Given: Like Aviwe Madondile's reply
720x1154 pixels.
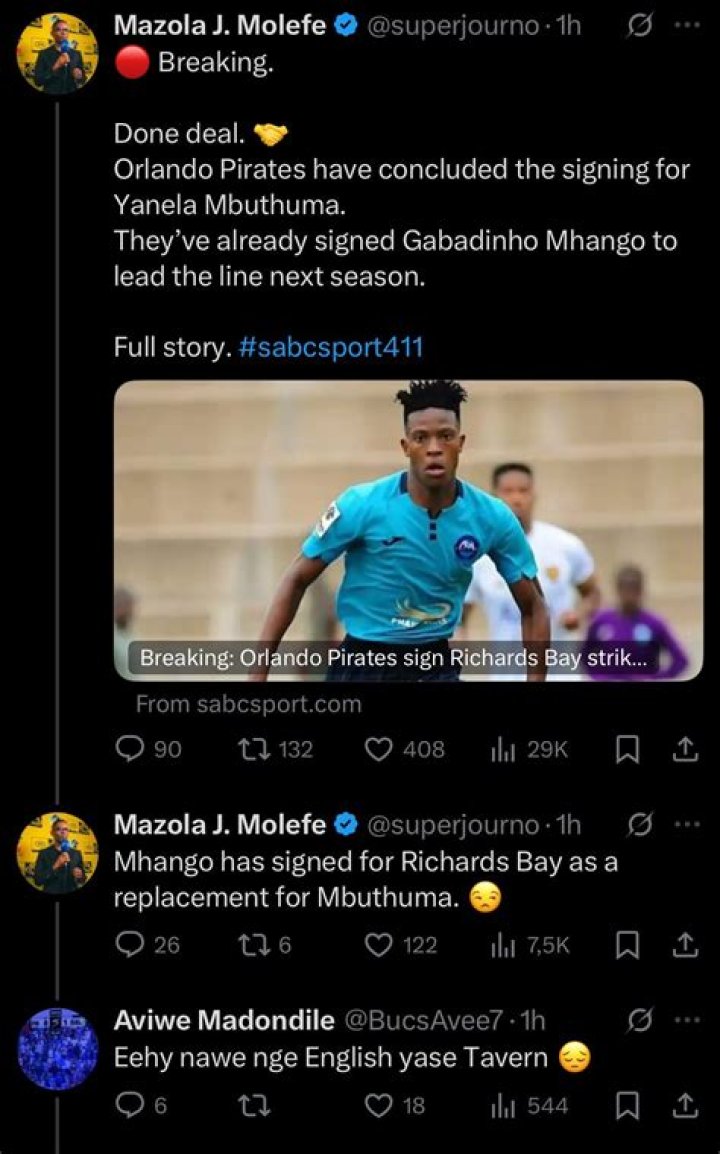Looking at the screenshot, I should 379,1105.
